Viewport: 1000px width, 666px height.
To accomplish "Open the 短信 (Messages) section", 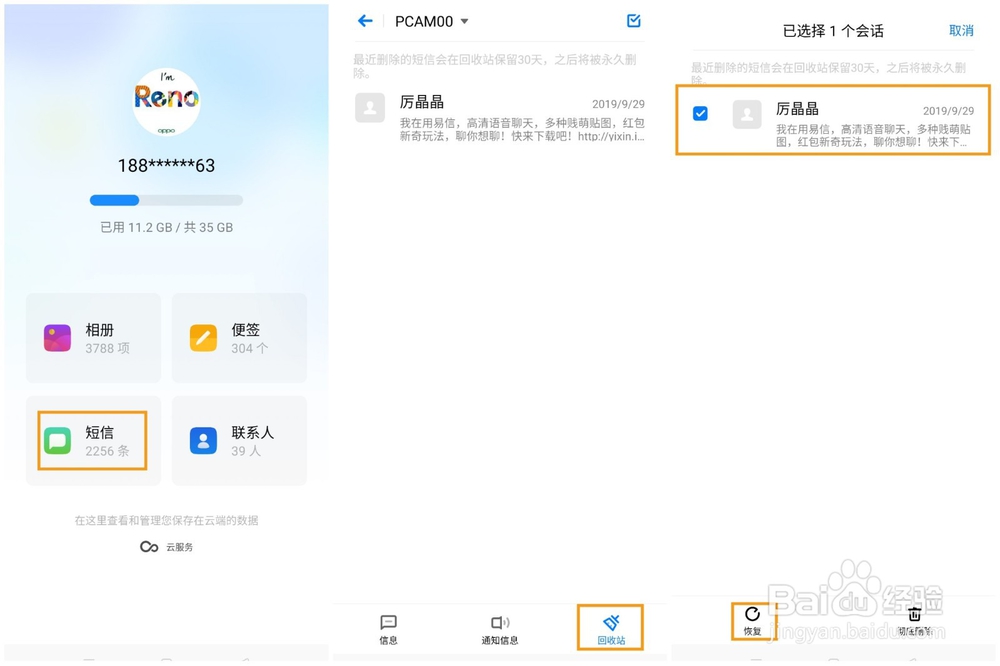I will [x=93, y=440].
